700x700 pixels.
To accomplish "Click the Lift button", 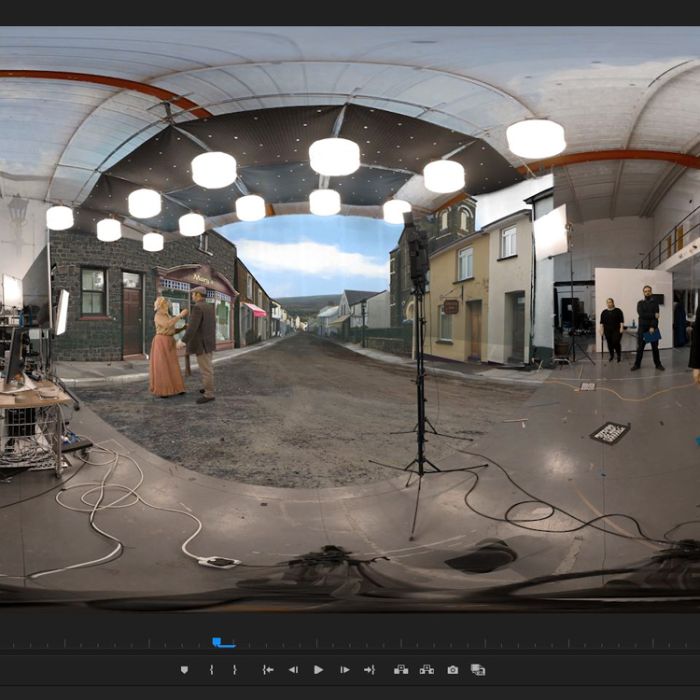I will coord(401,670).
